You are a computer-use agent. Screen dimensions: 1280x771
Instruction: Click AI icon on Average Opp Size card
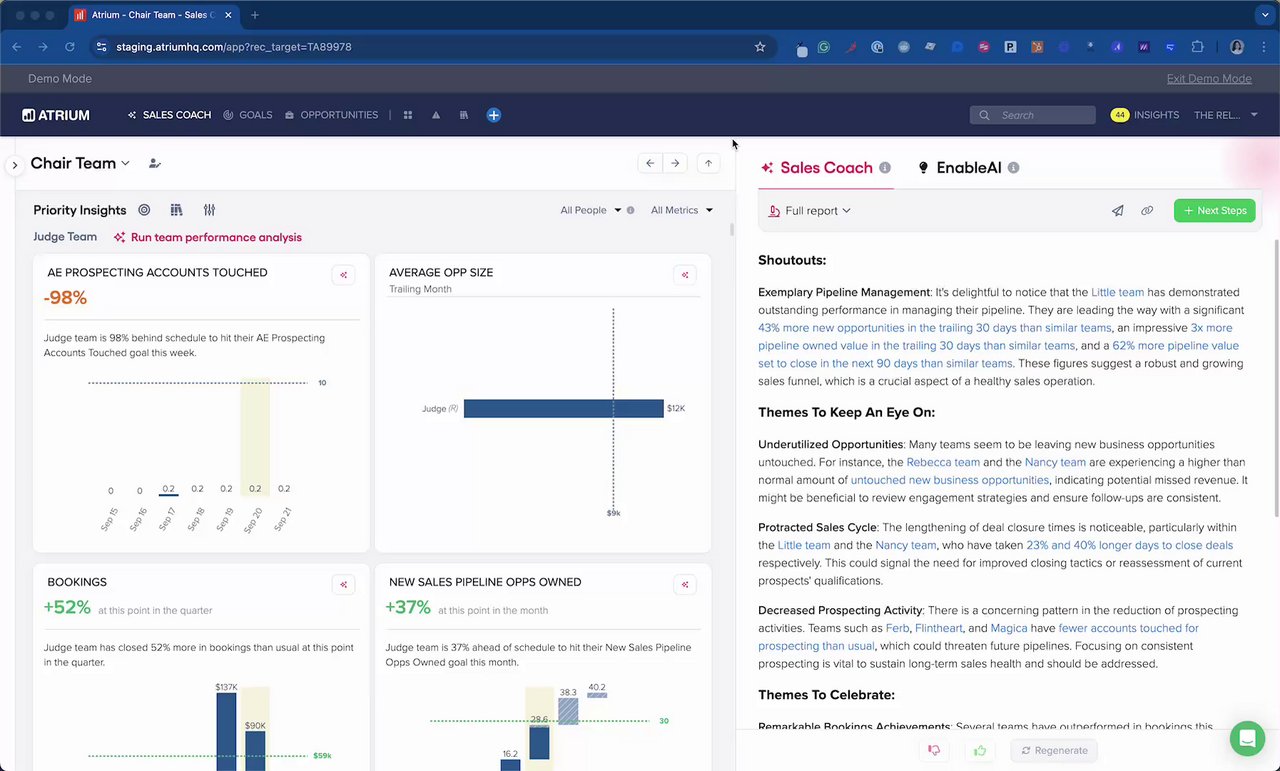pos(685,275)
